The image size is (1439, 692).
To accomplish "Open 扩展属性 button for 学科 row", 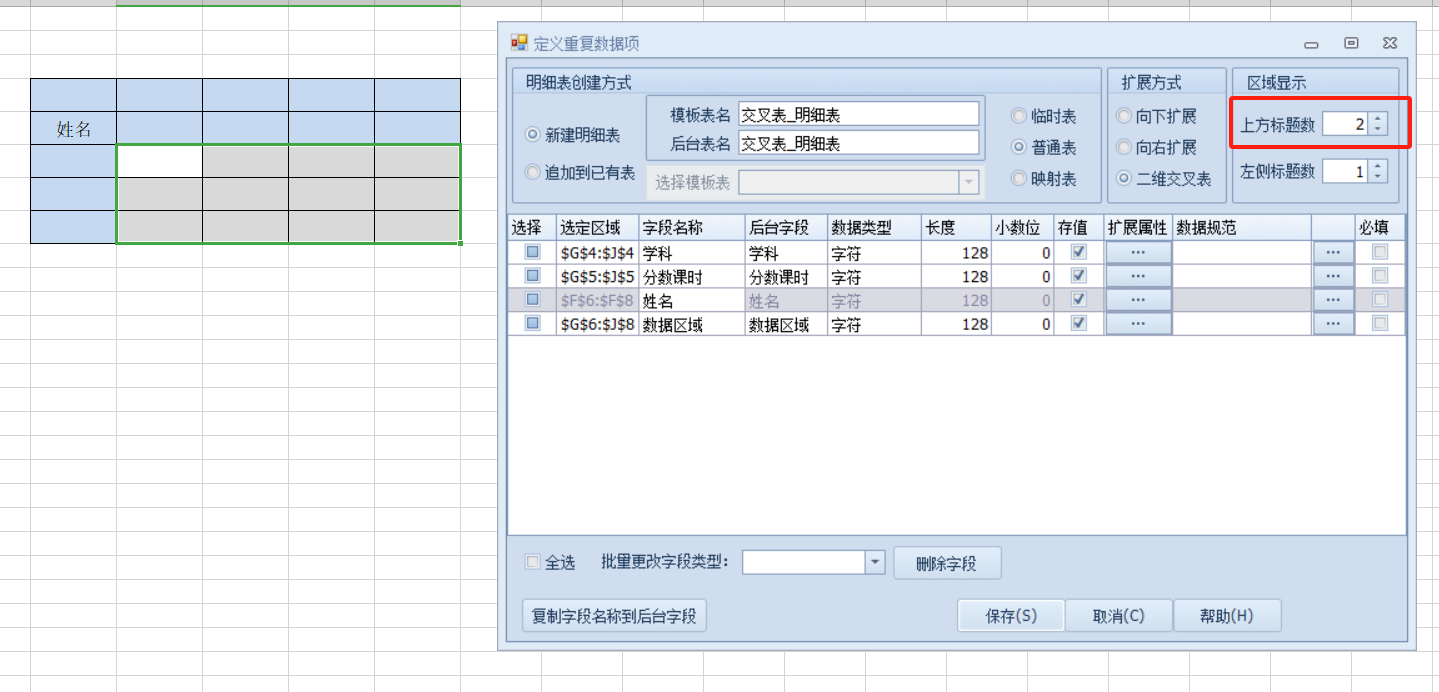I will (1138, 252).
